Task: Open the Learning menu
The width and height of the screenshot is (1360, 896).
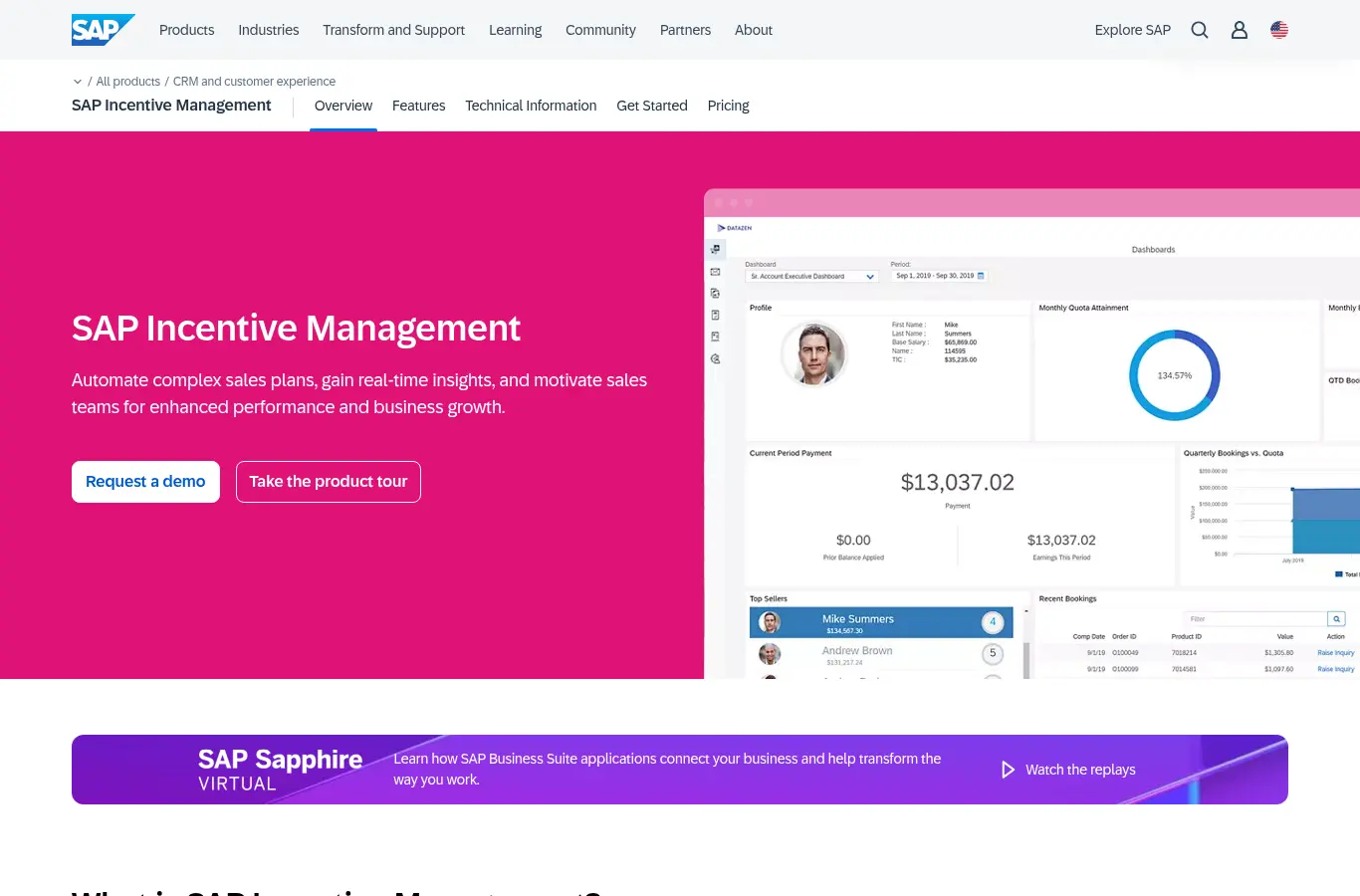Action: coord(516,30)
